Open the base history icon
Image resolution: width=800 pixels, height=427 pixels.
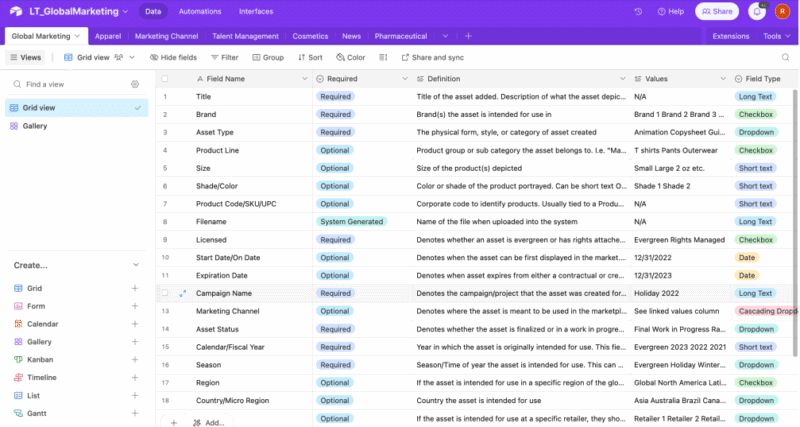click(638, 12)
